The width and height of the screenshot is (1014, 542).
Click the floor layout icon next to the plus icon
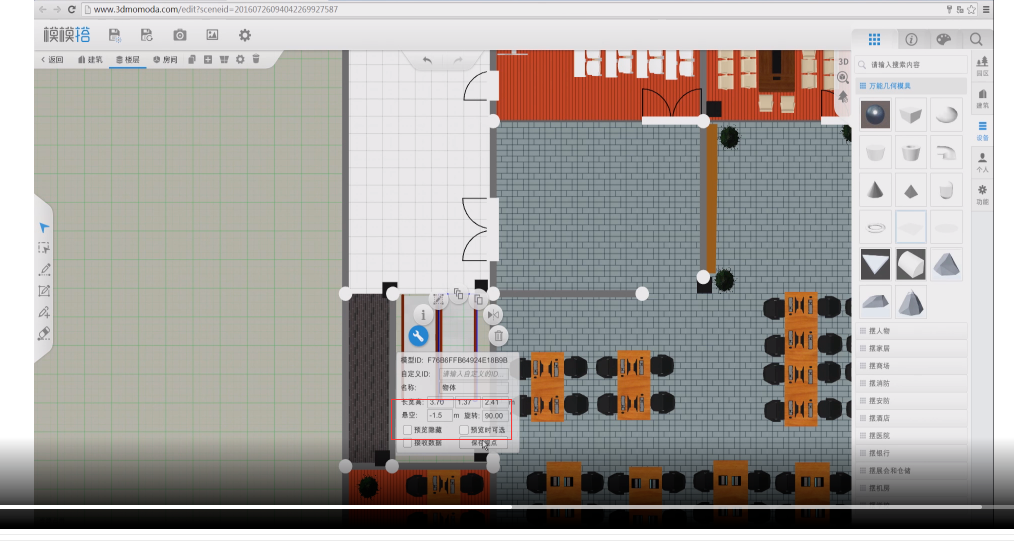pos(224,60)
